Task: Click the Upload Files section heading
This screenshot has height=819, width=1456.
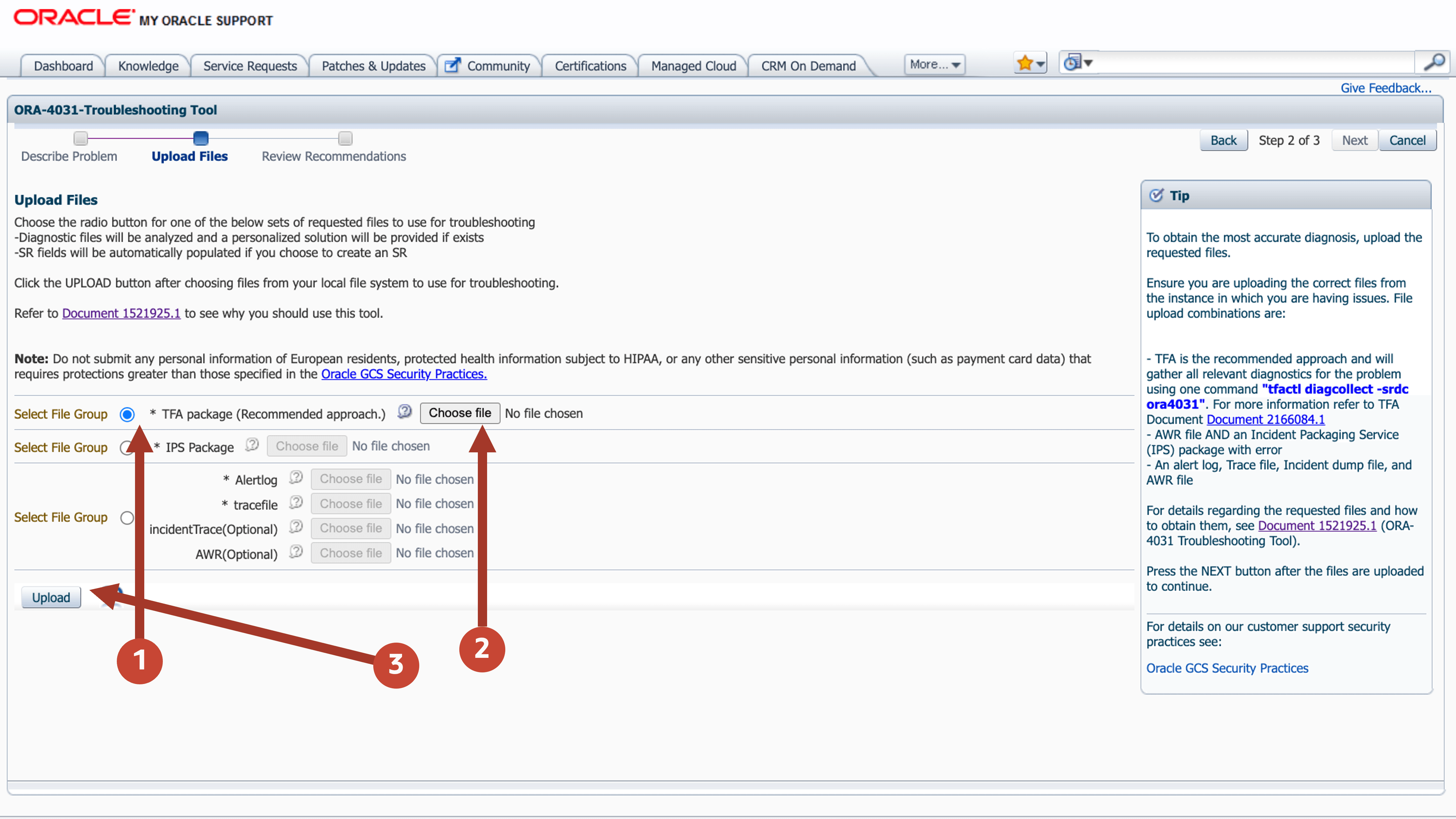Action: 56,200
